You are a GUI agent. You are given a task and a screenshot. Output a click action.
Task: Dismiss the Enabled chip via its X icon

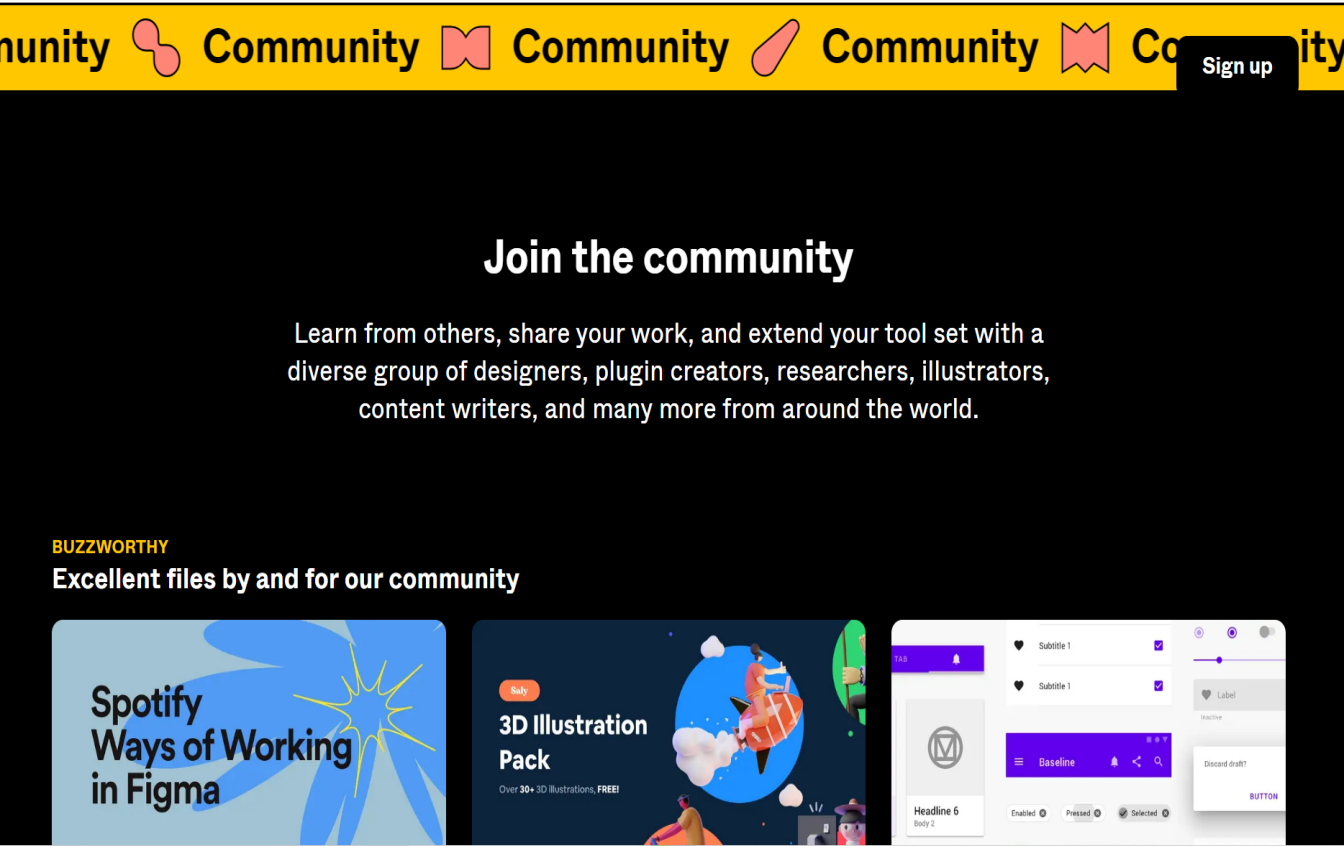(x=1043, y=813)
